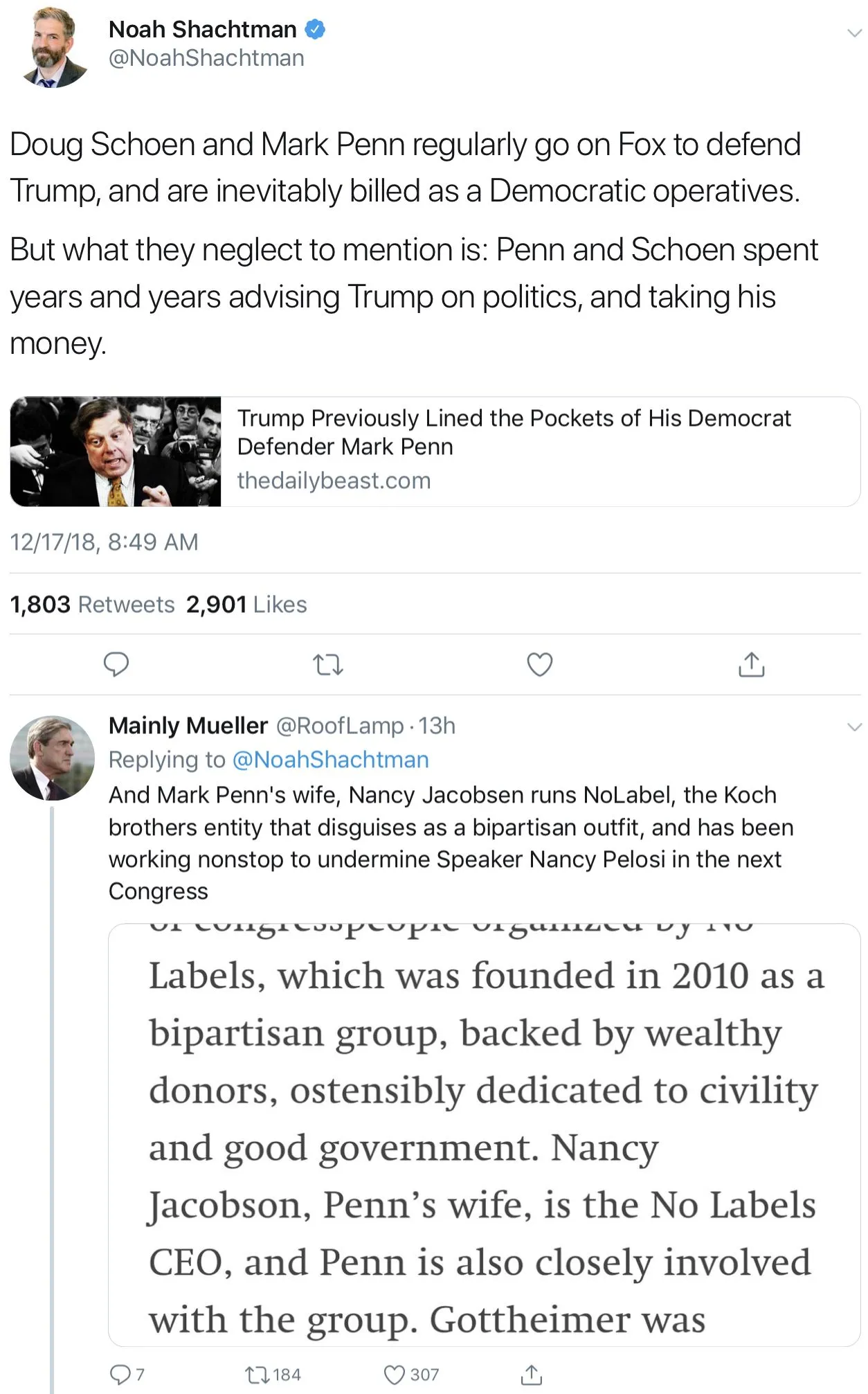The image size is (868, 1394).
Task: Open the Mark Penn article thumbnail image
Action: 116,451
